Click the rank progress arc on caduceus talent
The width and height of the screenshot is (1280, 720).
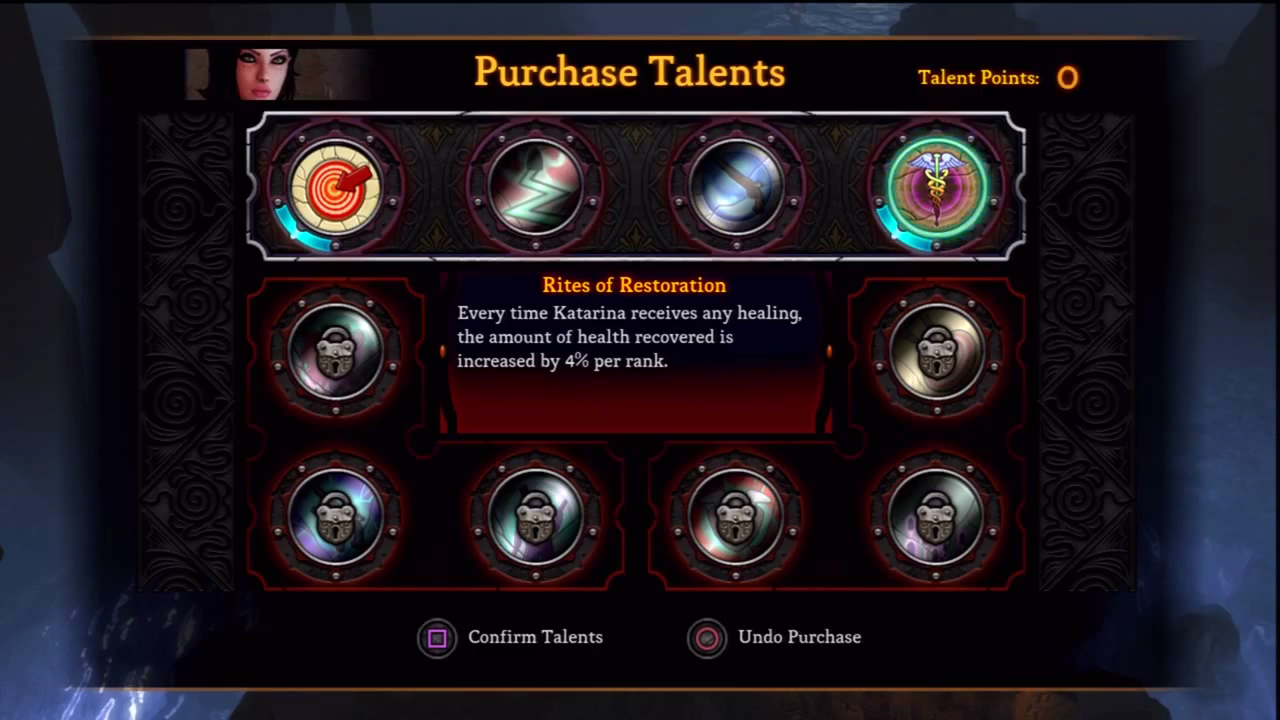pos(899,230)
